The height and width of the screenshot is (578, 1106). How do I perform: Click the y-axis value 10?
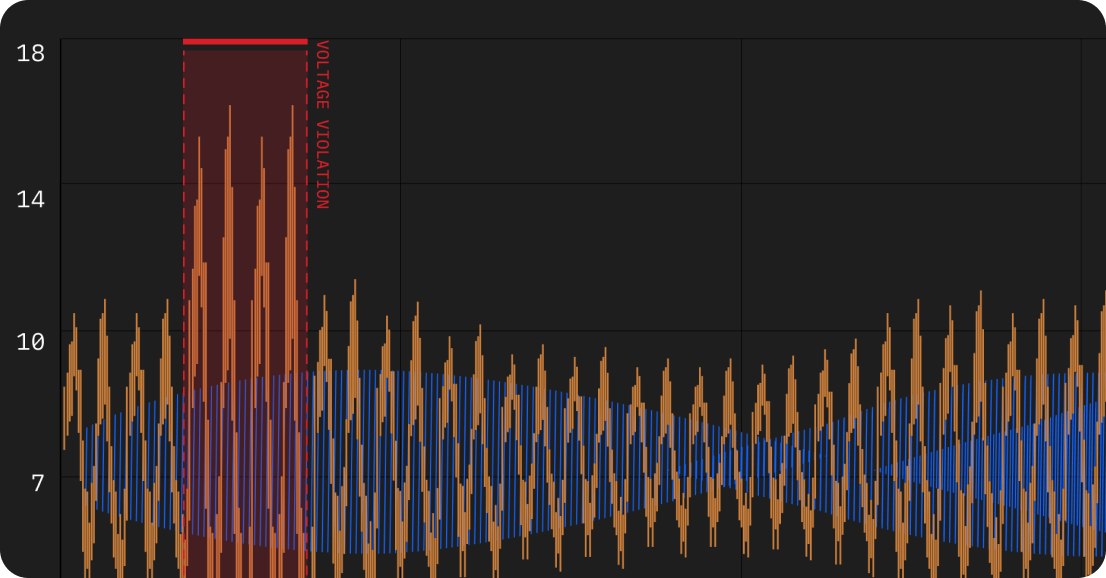pos(30,342)
